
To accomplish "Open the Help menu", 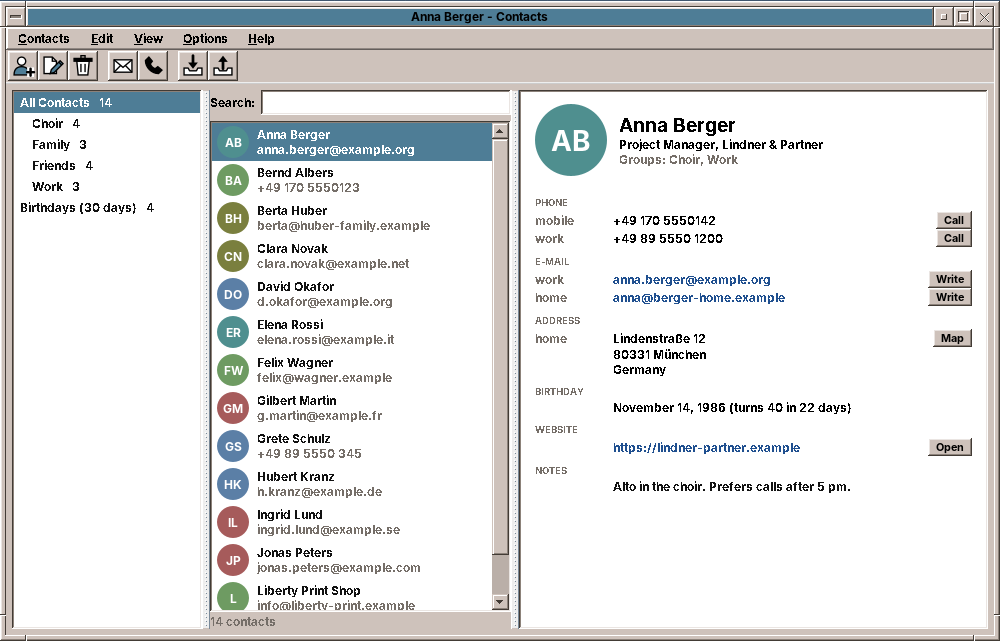I will coord(261,39).
